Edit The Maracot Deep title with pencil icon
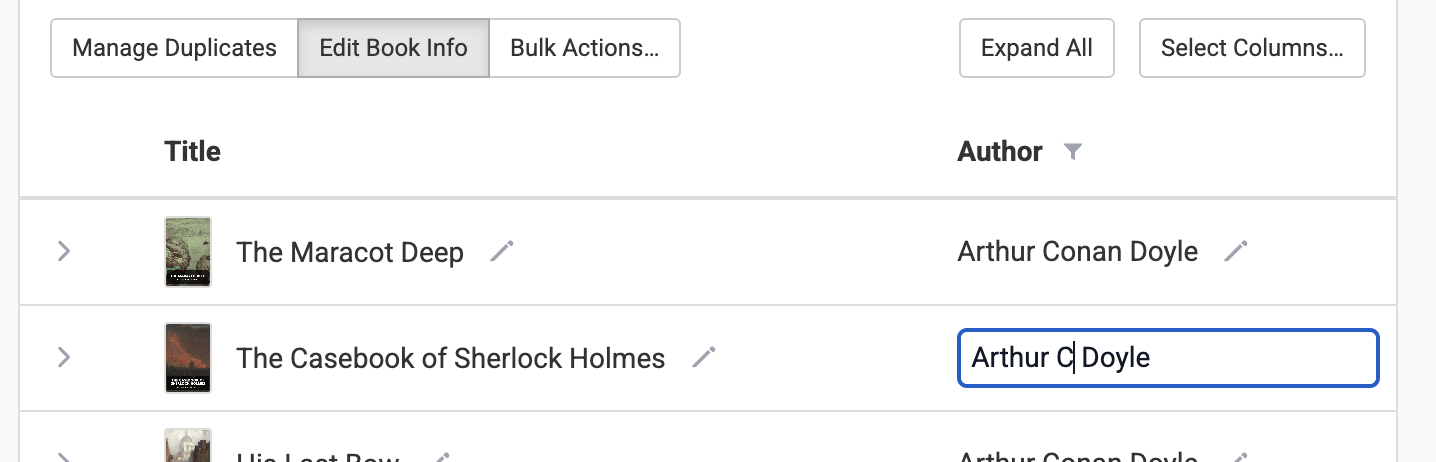1436x462 pixels. point(502,252)
